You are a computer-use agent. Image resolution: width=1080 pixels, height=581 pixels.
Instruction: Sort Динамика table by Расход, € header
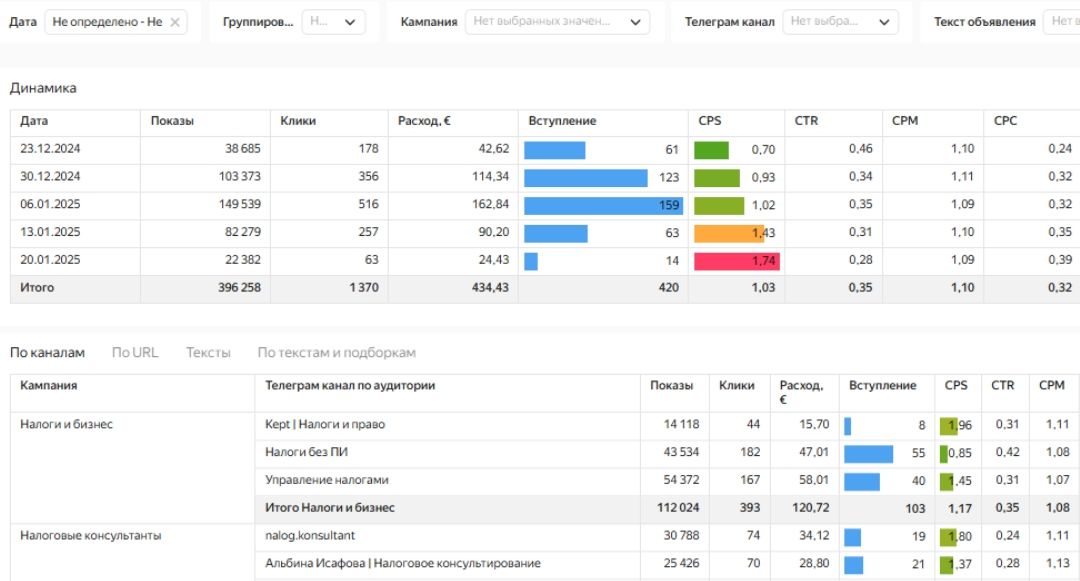pyautogui.click(x=424, y=121)
